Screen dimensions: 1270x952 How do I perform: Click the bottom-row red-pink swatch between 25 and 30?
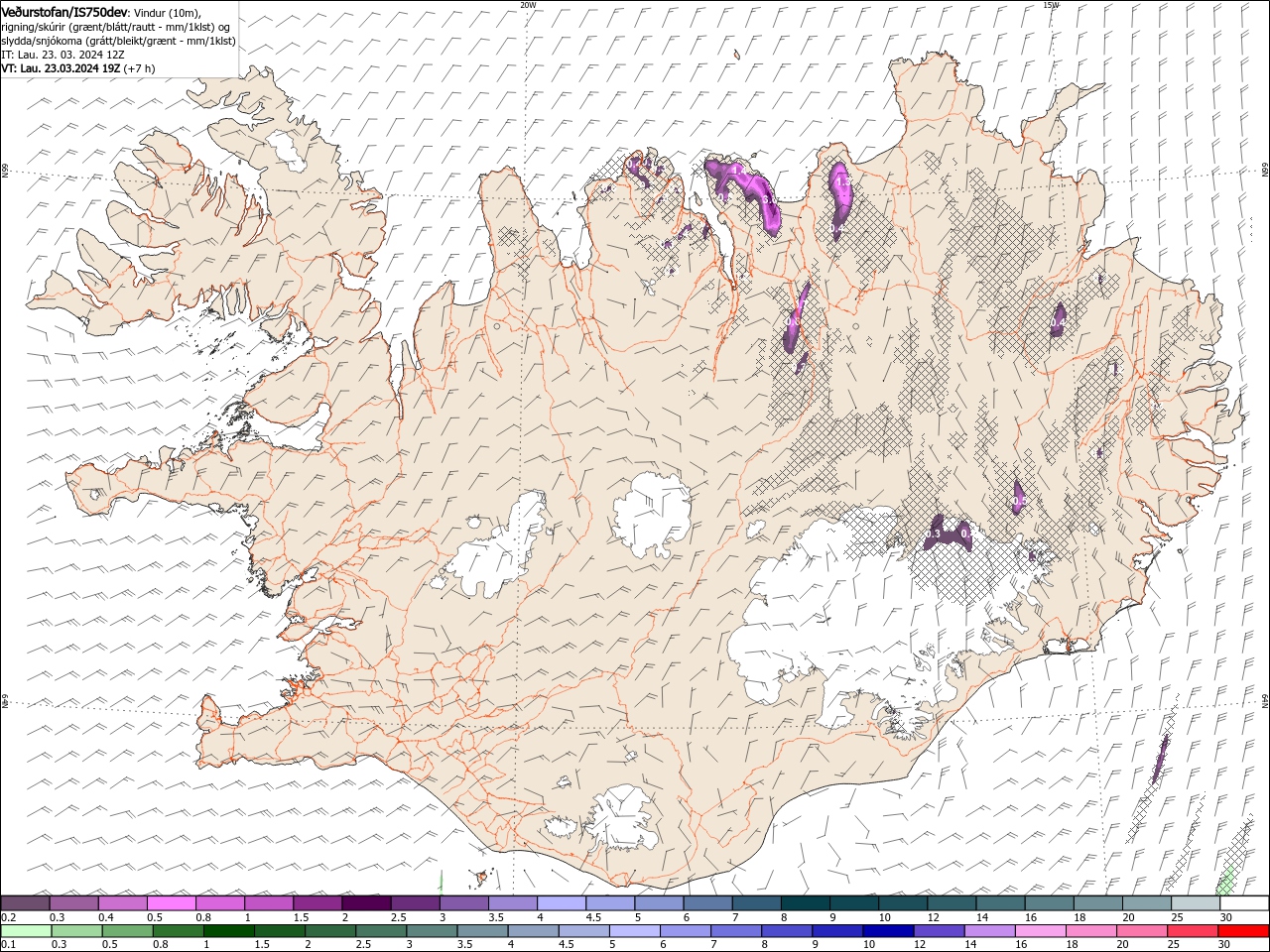point(1192,931)
